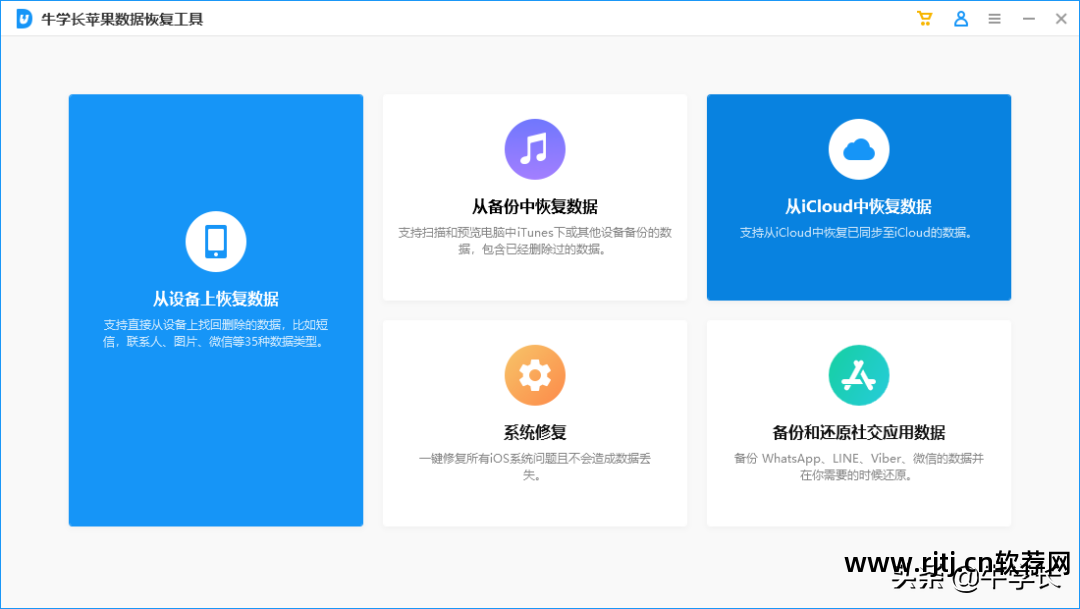This screenshot has width=1080, height=609.
Task: Open the store via the yellow cart icon
Action: pyautogui.click(x=925, y=18)
